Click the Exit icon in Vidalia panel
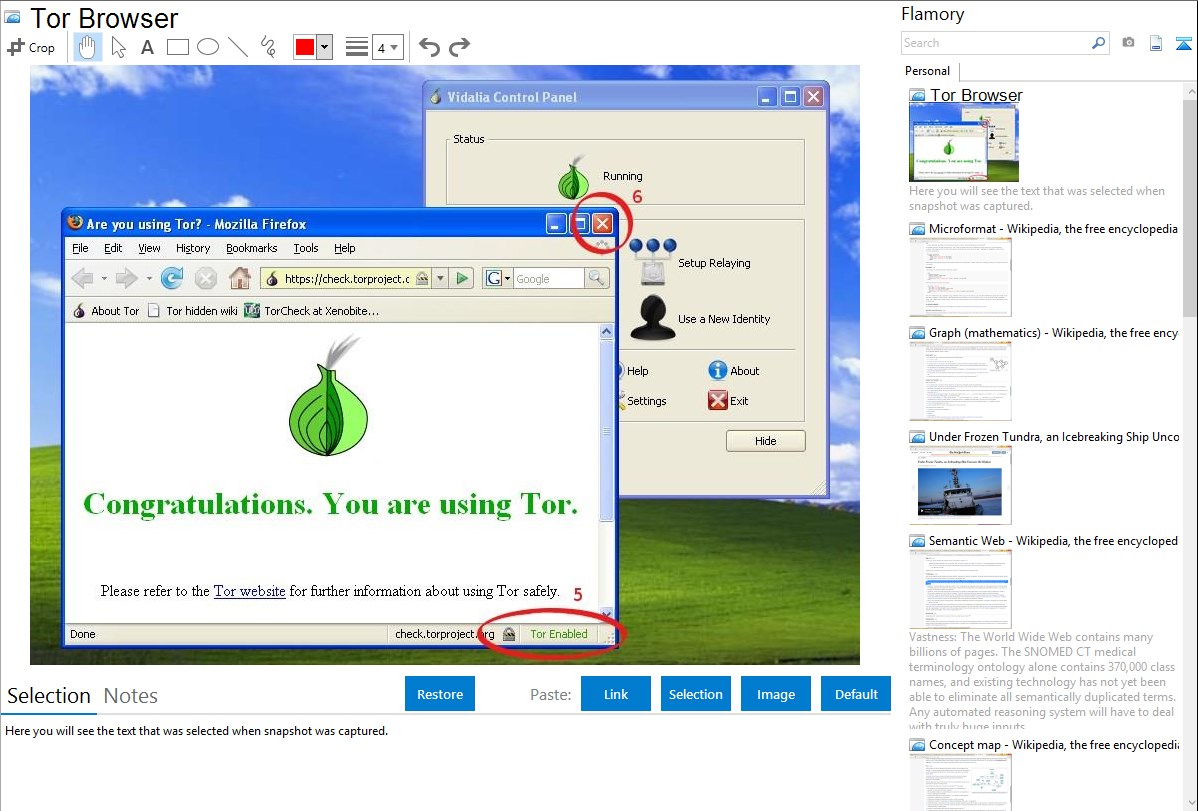This screenshot has height=811, width=1198. (717, 401)
